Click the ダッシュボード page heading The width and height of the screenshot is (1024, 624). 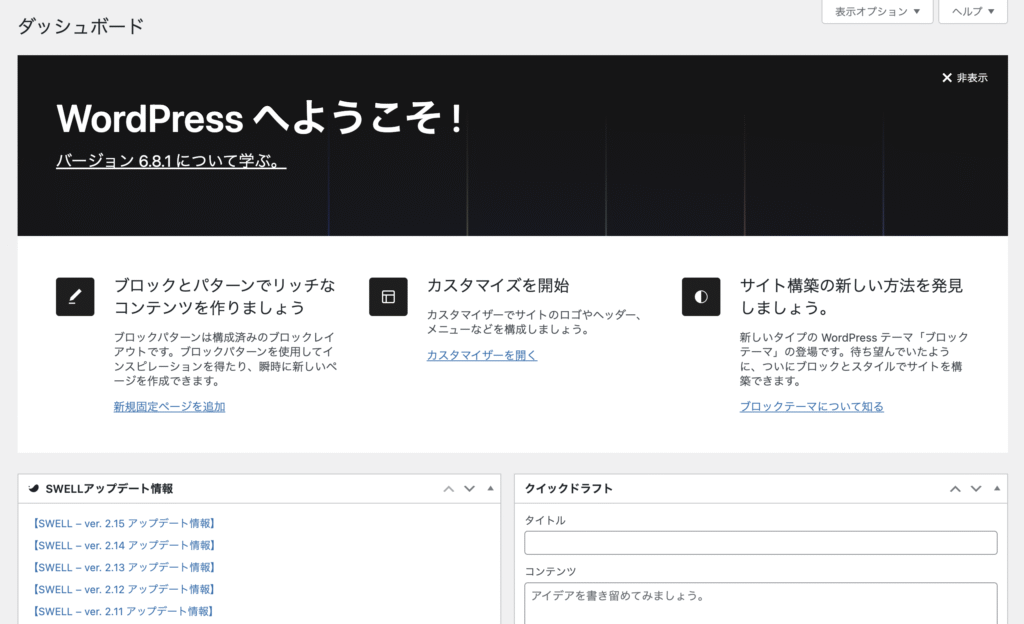click(80, 27)
